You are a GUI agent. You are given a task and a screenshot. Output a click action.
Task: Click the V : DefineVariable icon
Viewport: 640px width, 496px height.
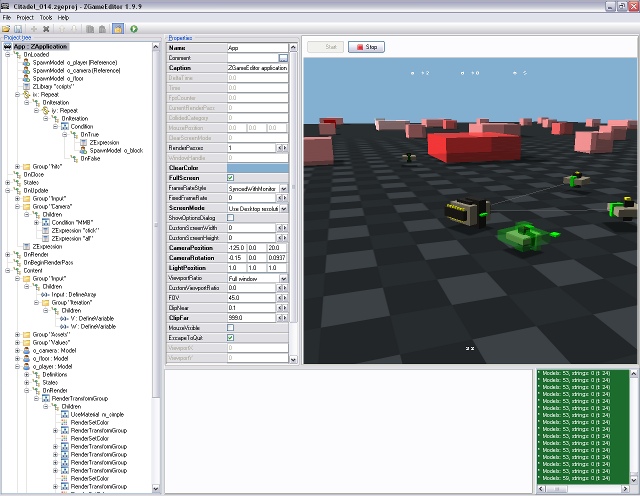pyautogui.click(x=64, y=318)
